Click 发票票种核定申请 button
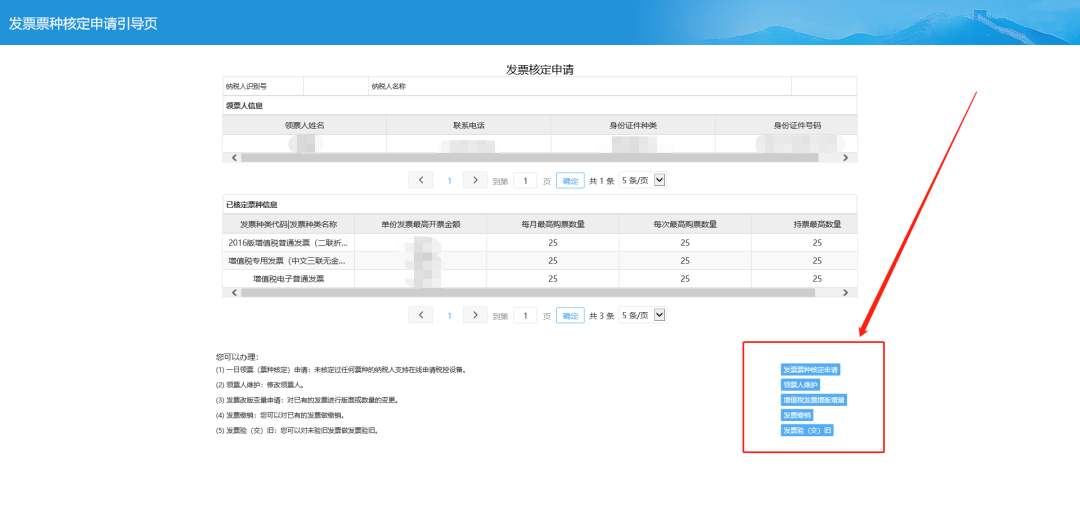The width and height of the screenshot is (1080, 511). point(810,369)
